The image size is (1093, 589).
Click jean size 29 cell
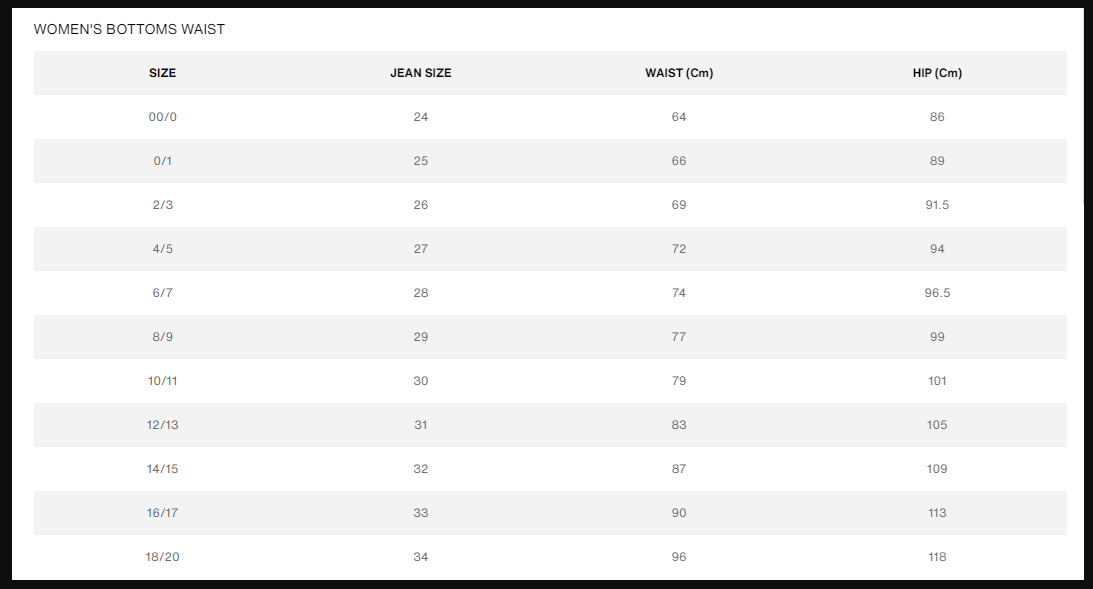(x=420, y=337)
